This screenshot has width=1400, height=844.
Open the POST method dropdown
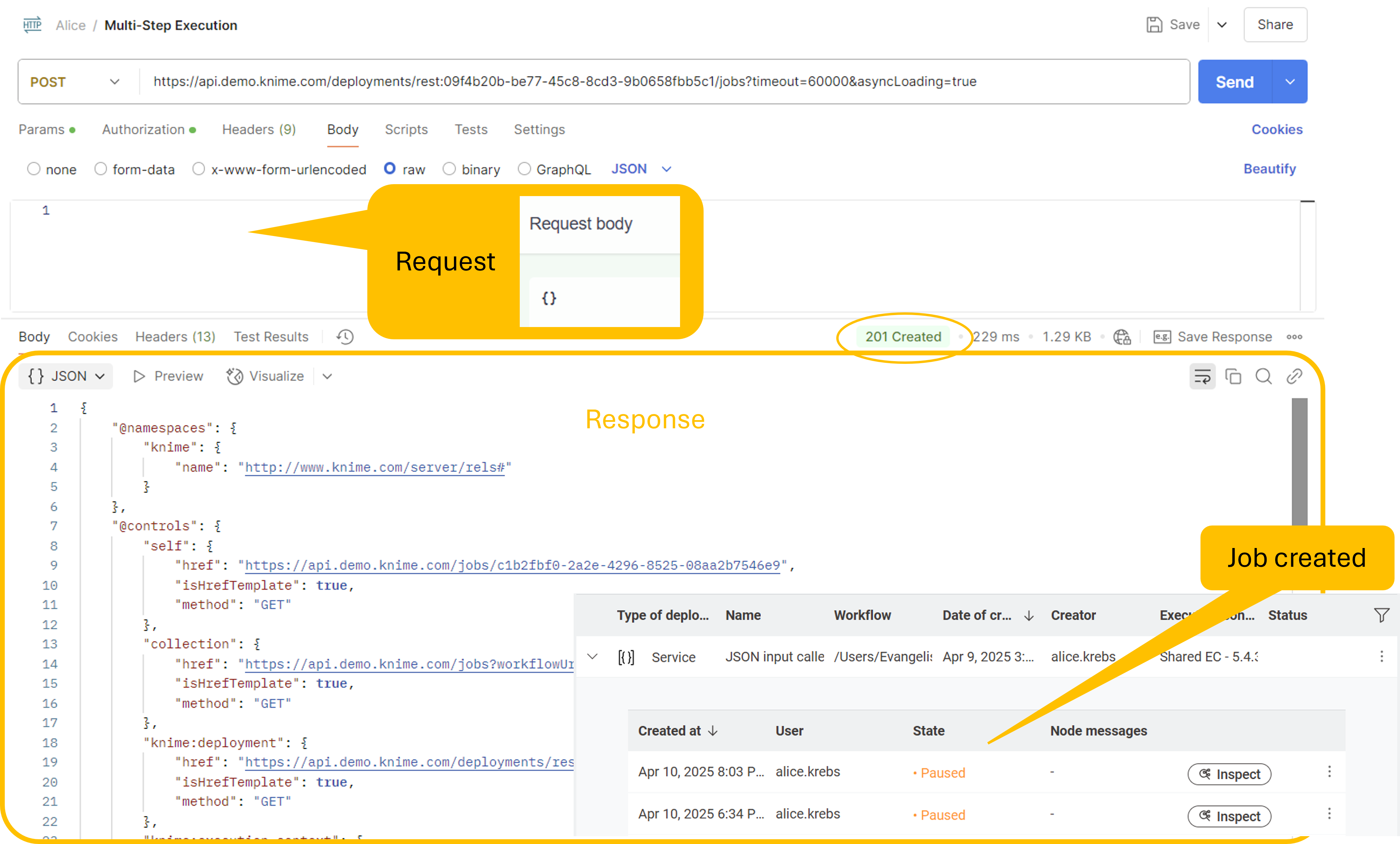[x=75, y=82]
